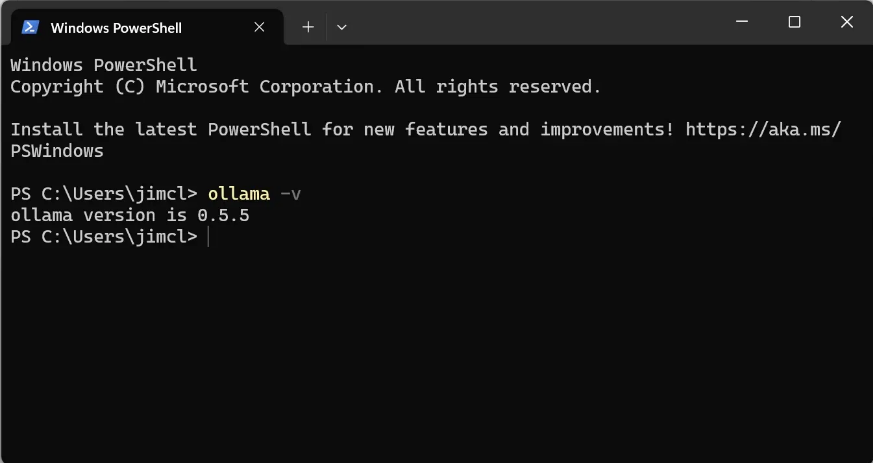873x463 pixels.
Task: Expand the new tab profiles dropdown chevron
Action: pos(342,27)
